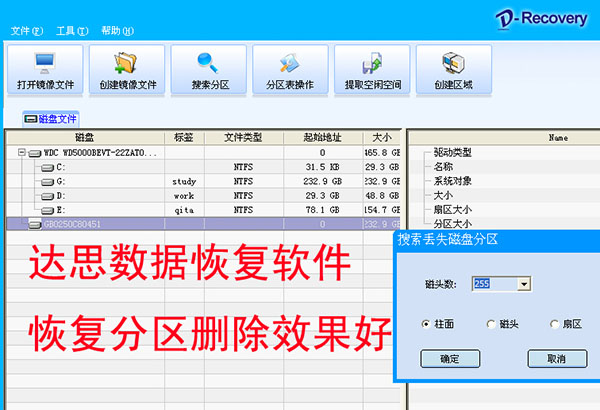Select the 磁头 radio button
Viewport: 600px width, 410px height.
[491, 324]
